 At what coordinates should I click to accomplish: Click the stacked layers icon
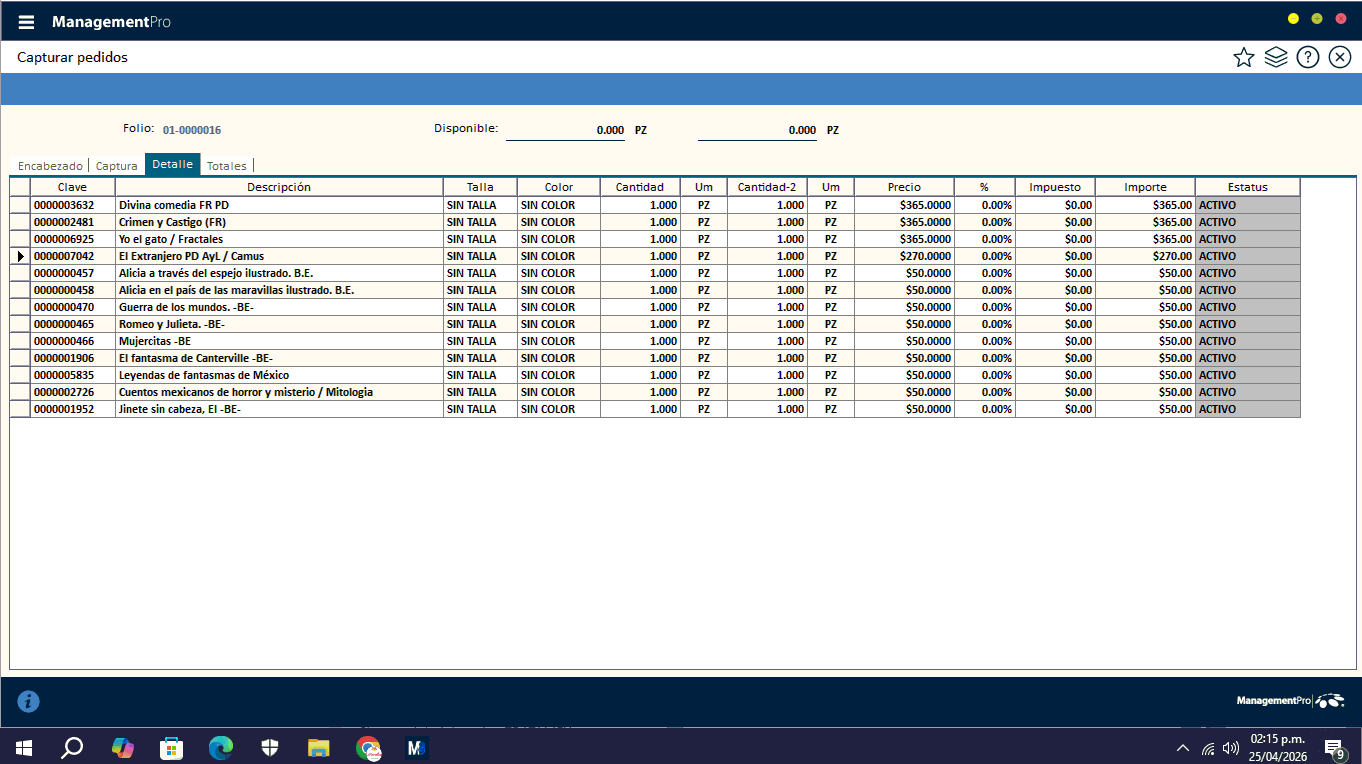pos(1275,57)
